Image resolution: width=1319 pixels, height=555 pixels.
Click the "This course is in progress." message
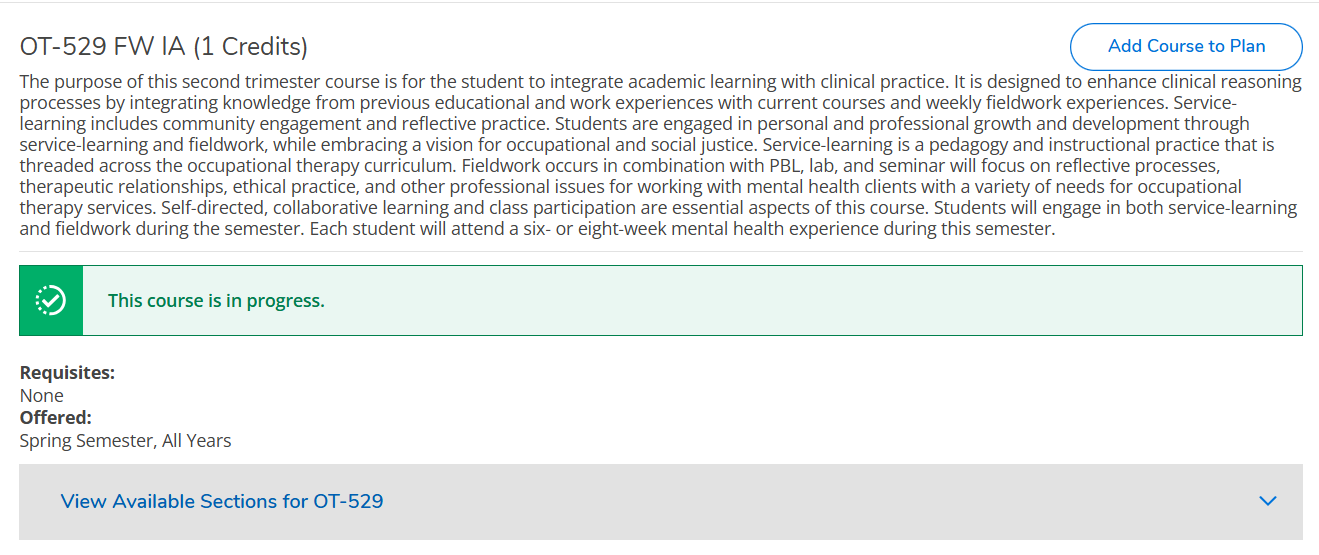[x=216, y=301]
